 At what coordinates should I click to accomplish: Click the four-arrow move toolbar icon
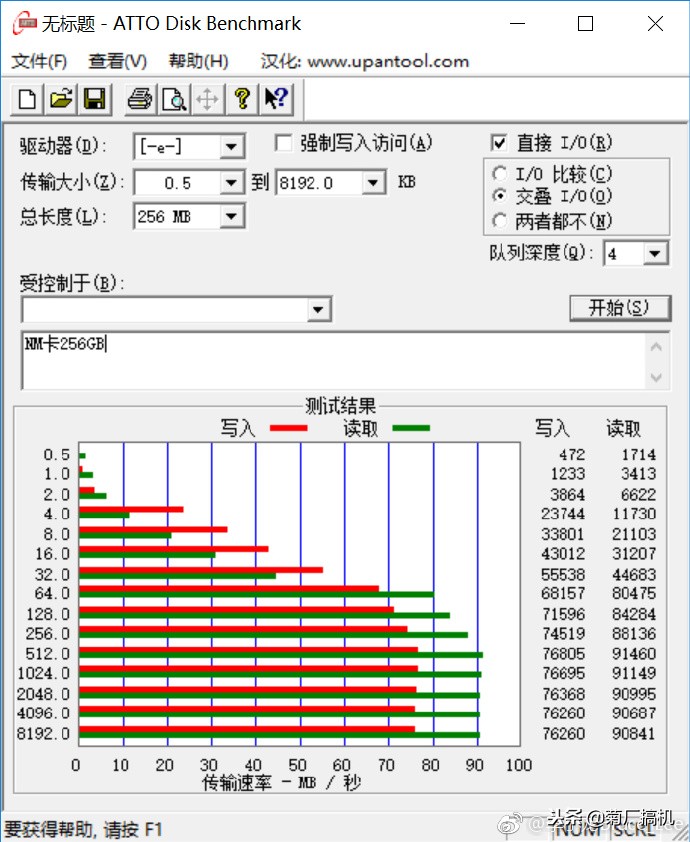tap(207, 99)
